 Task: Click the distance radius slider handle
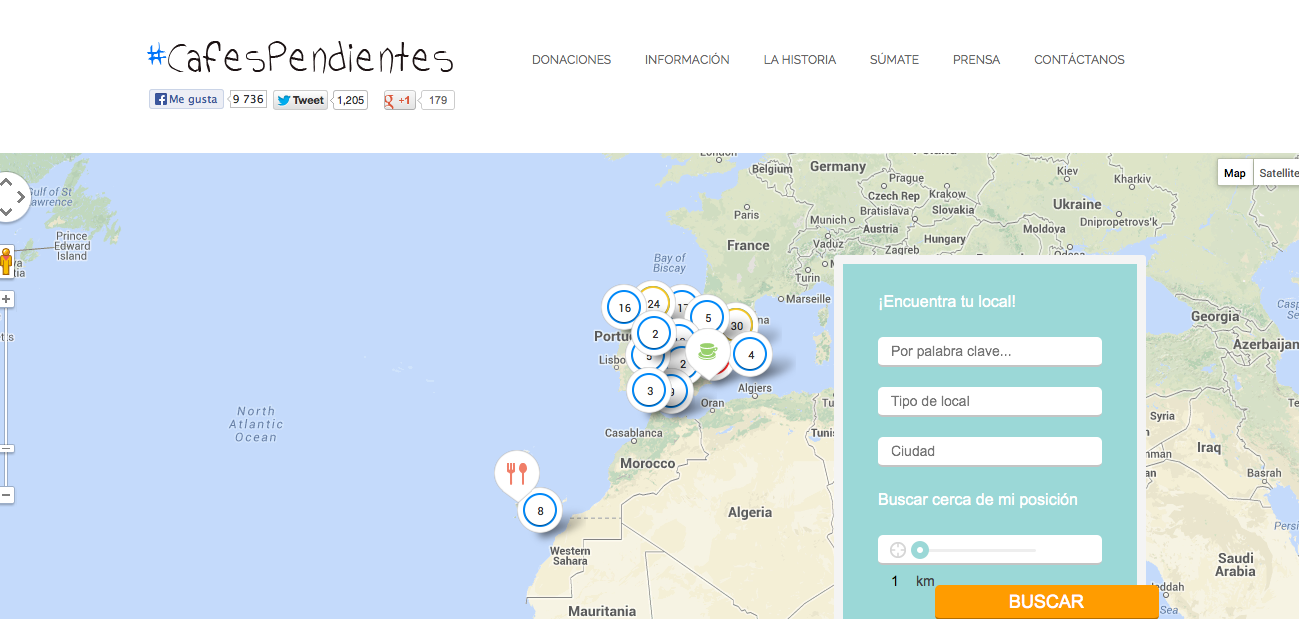coord(920,549)
